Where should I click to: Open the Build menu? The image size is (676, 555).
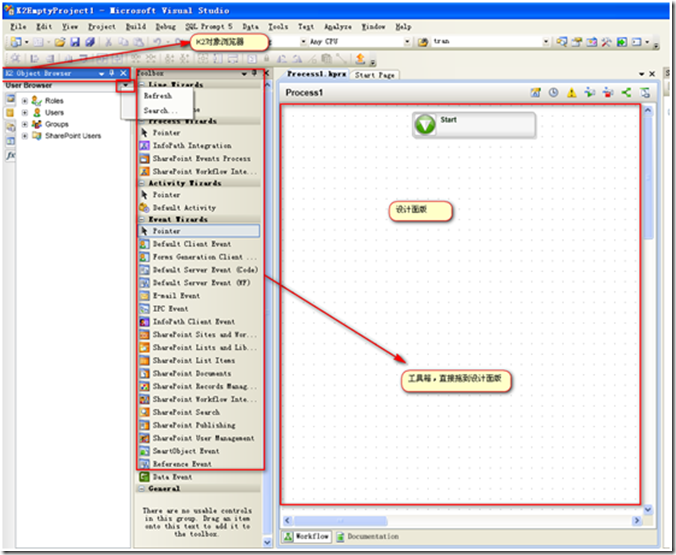point(136,27)
